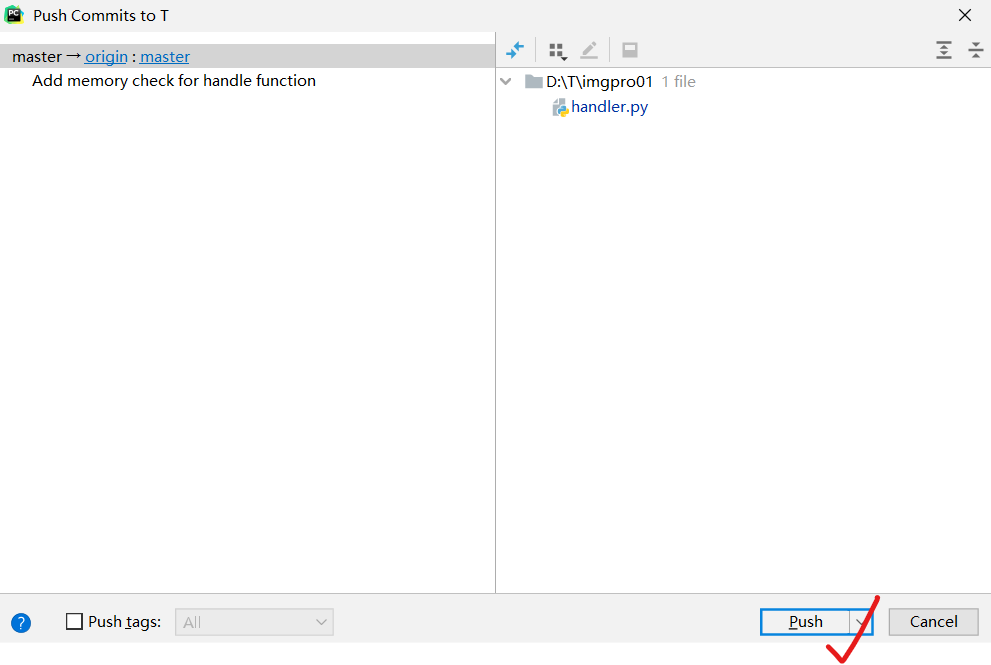
Task: Click the '1 file' count label
Action: click(678, 82)
